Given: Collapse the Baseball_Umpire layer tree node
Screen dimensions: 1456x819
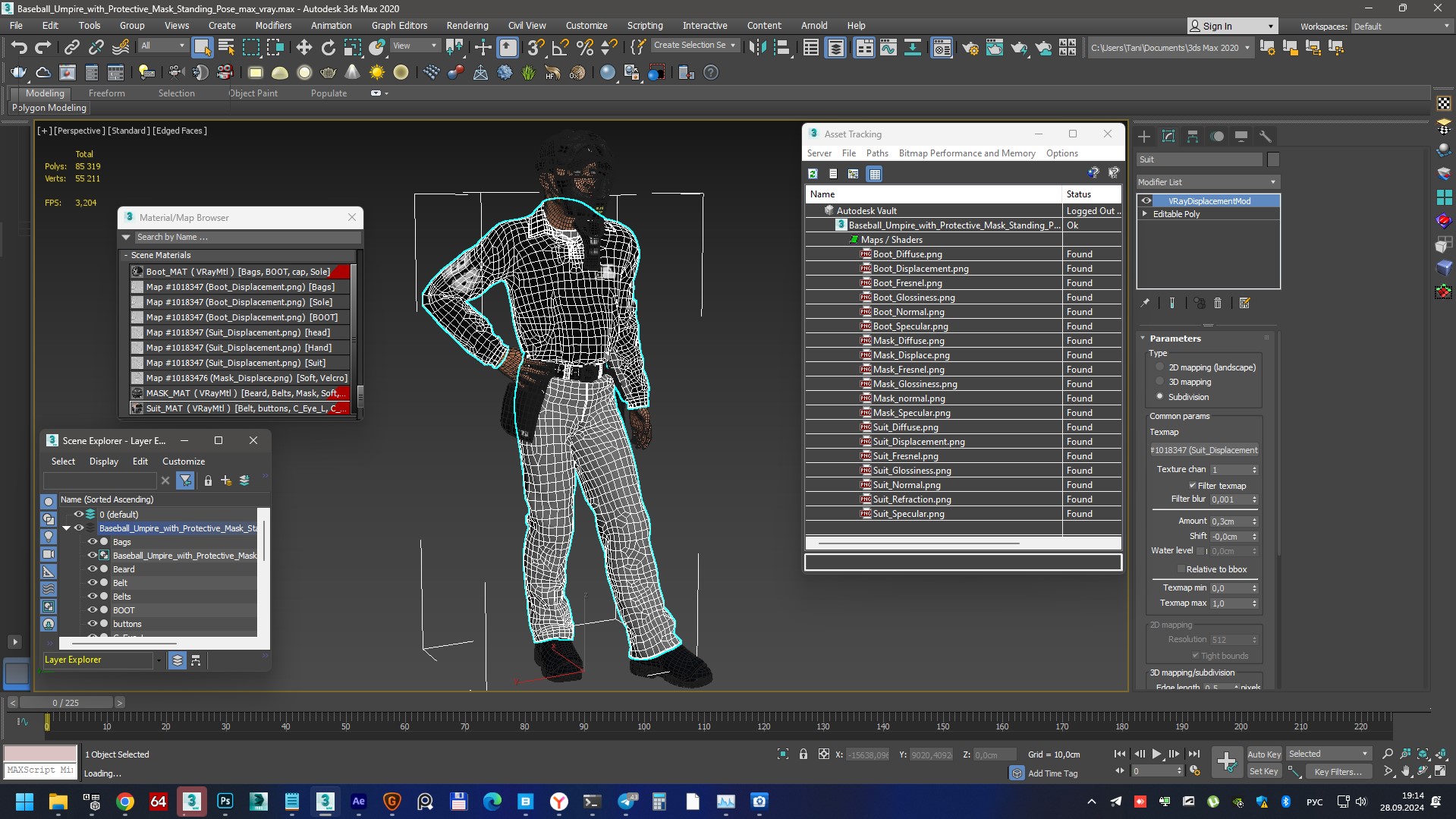Looking at the screenshot, I should tap(67, 528).
